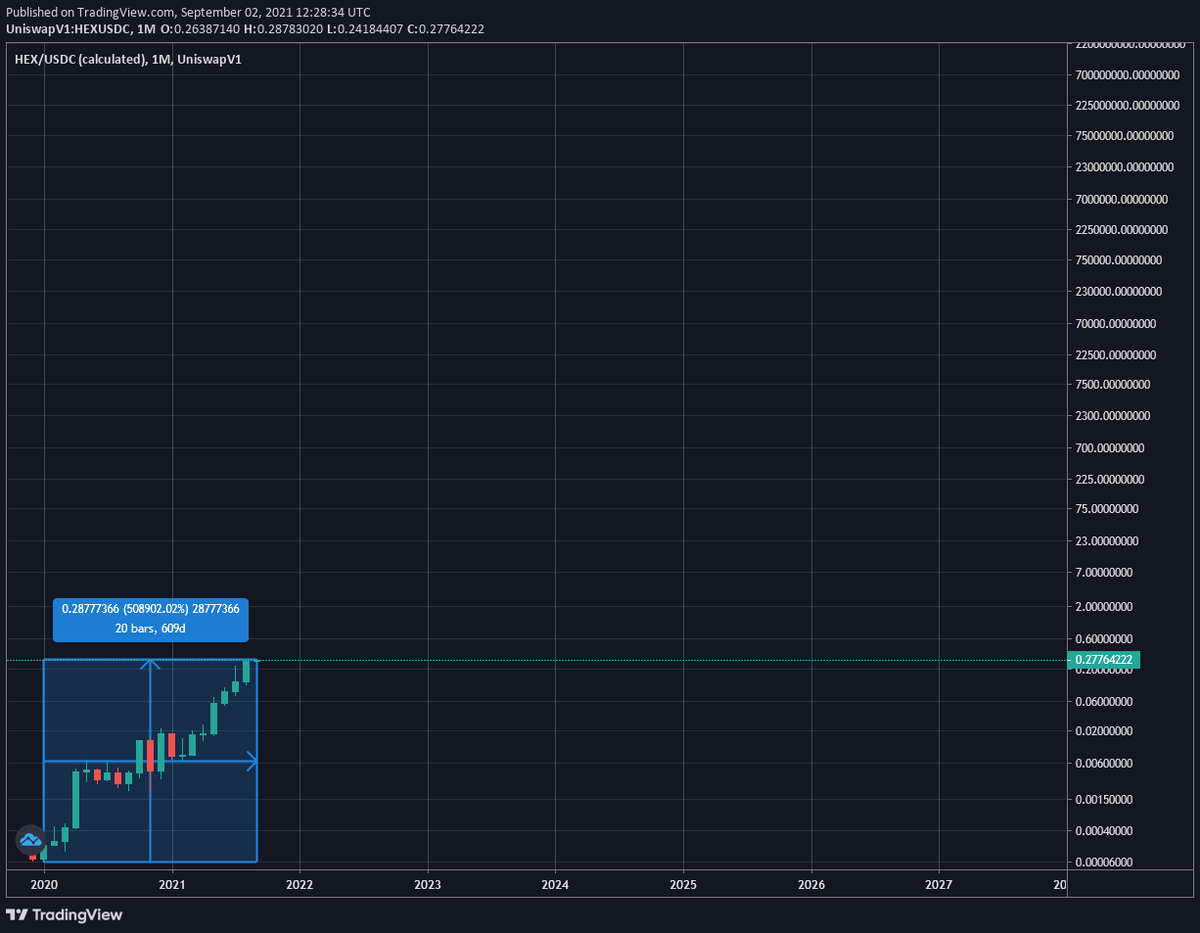Click the 2024 label on the time axis
Screen dimensions: 1200x933
[556, 885]
